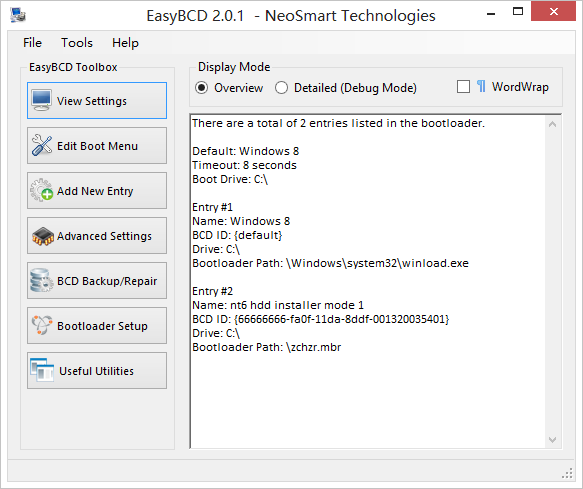Click the 'Entry #1' heading text
Image resolution: width=583 pixels, height=489 pixels.
pos(212,207)
